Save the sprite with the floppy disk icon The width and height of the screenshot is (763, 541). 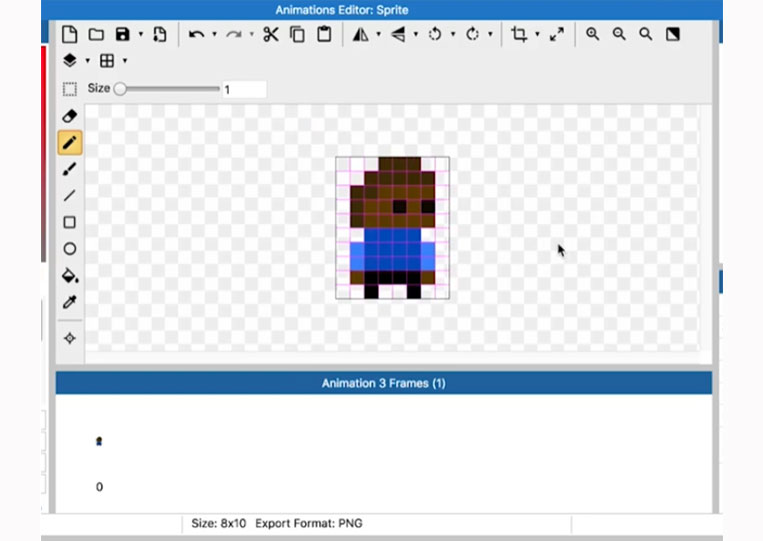pyautogui.click(x=123, y=35)
